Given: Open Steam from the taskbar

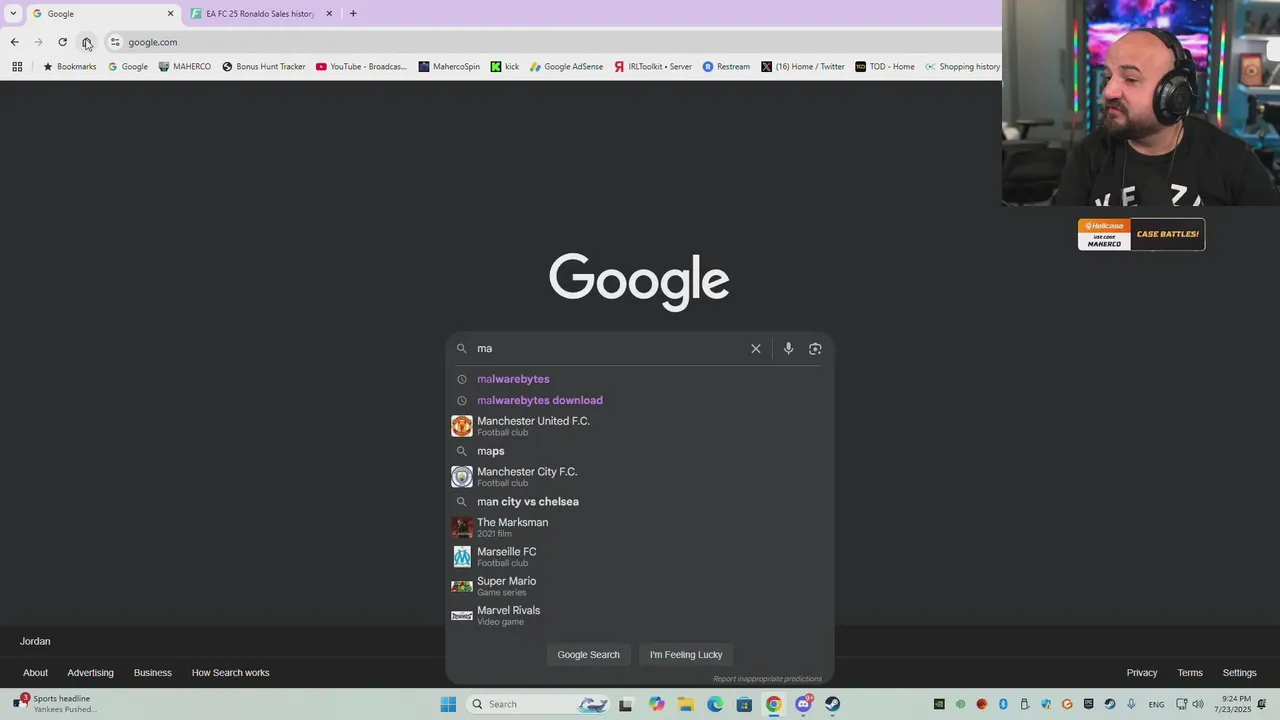Looking at the screenshot, I should tap(832, 704).
